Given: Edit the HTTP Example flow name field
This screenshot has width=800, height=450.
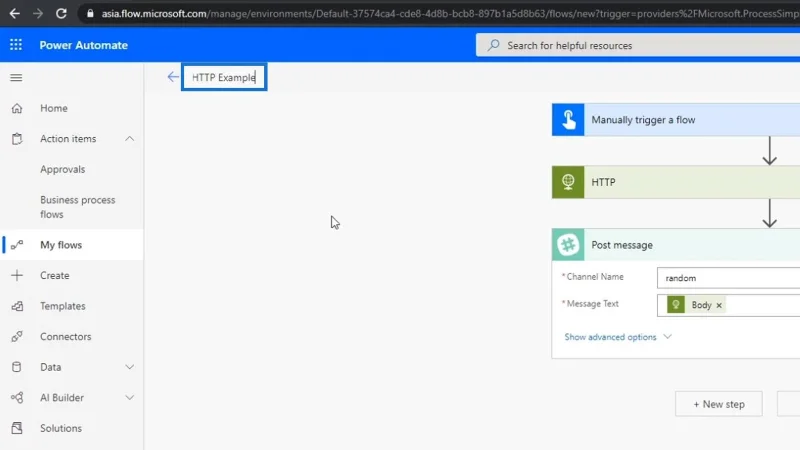Looking at the screenshot, I should click(224, 78).
